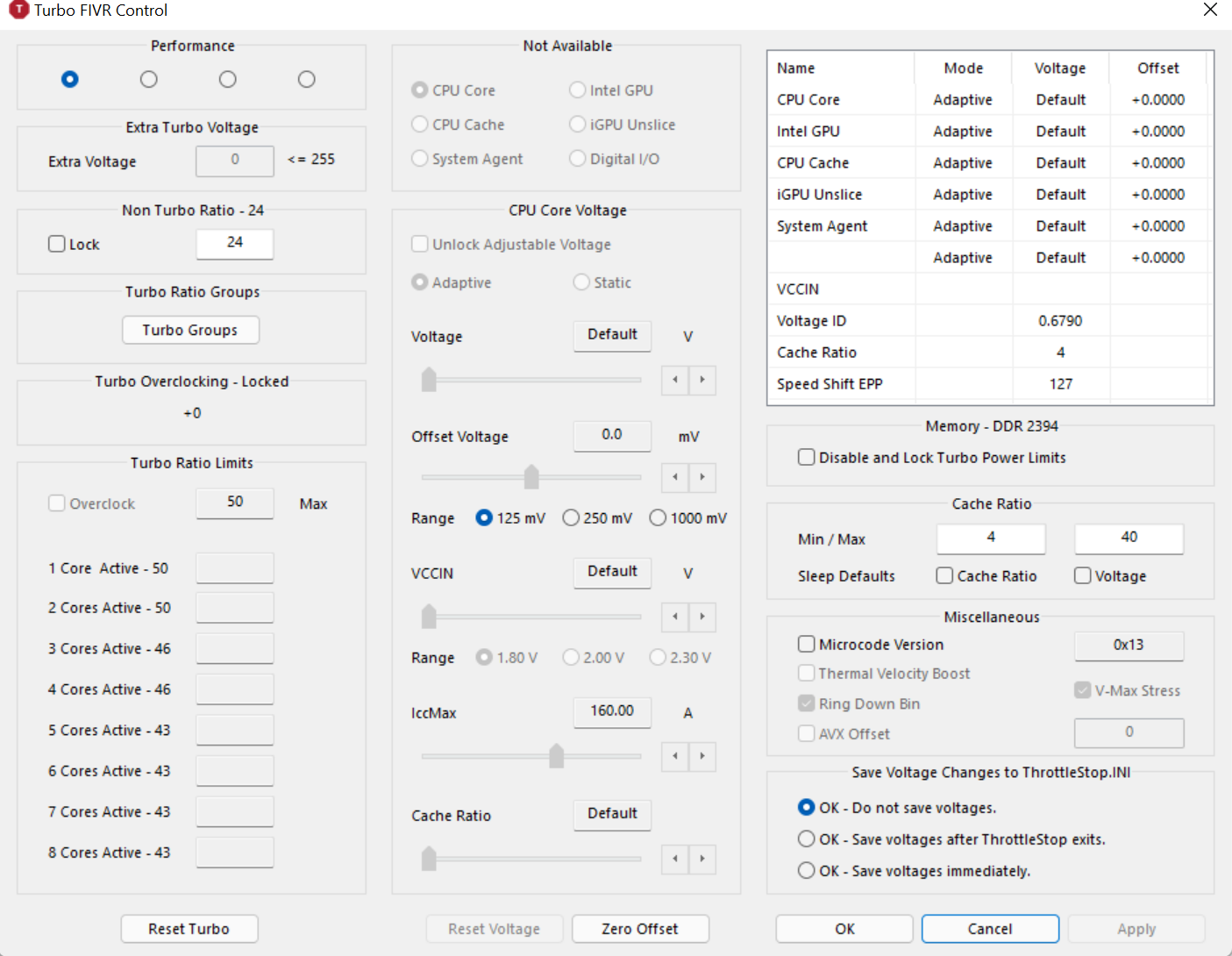
Task: Decrease Cache Ratio slider with the left arrow
Action: (675, 859)
